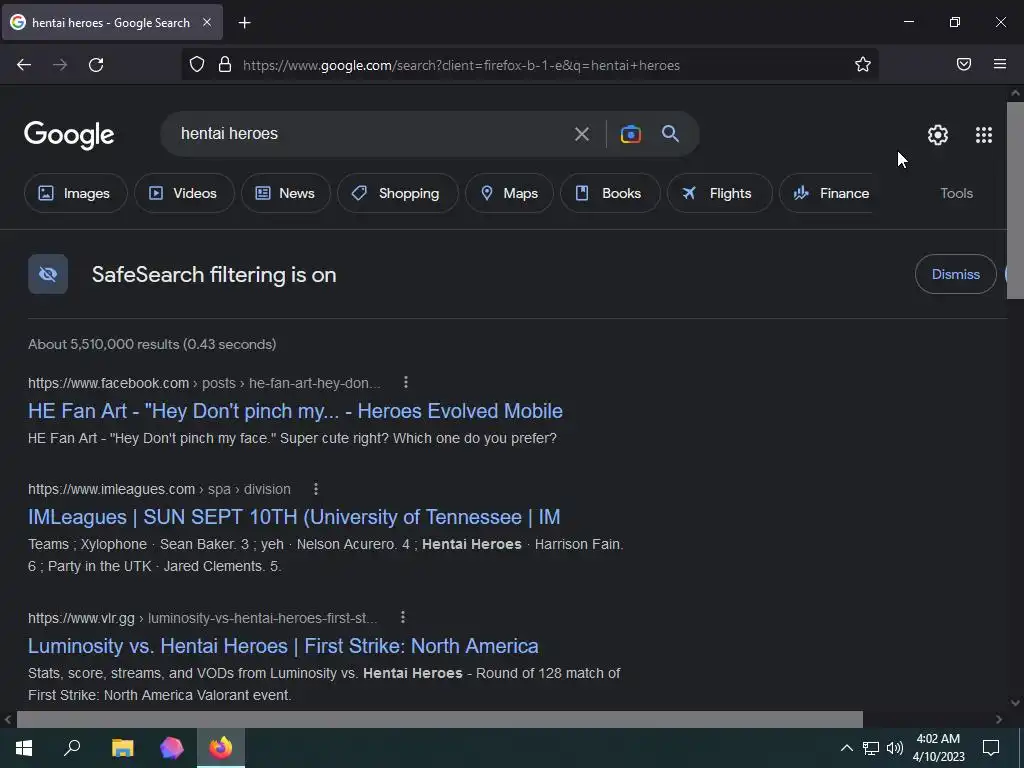Click the scroll-down arrow of vertical scrollbar
Viewport: 1024px width, 768px height.
tap(1015, 703)
